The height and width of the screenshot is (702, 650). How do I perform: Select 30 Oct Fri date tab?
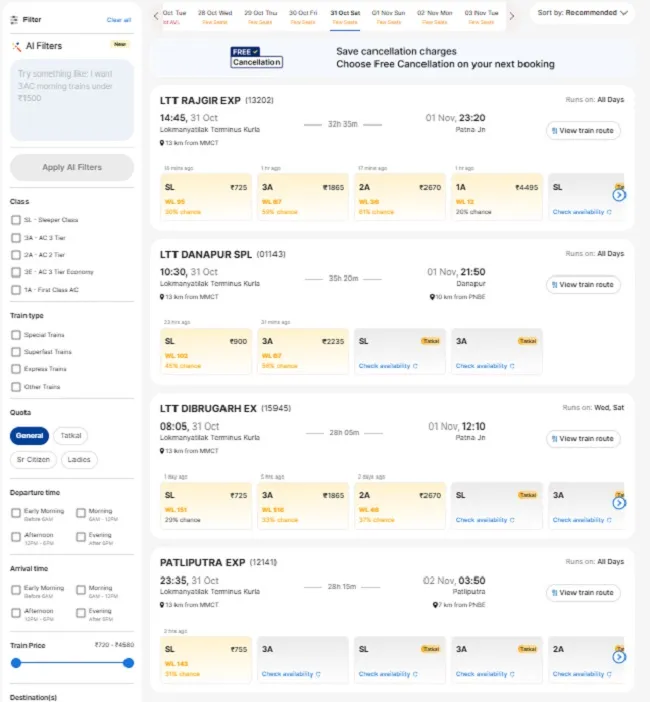tap(303, 17)
